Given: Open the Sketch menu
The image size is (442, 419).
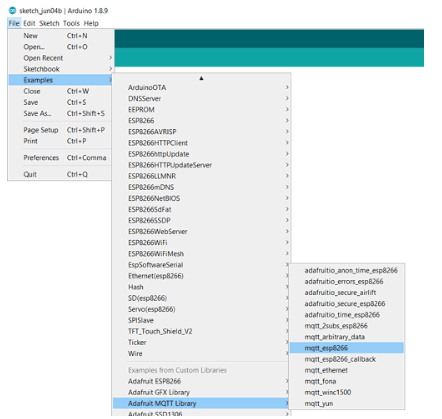Looking at the screenshot, I should pyautogui.click(x=49, y=23).
